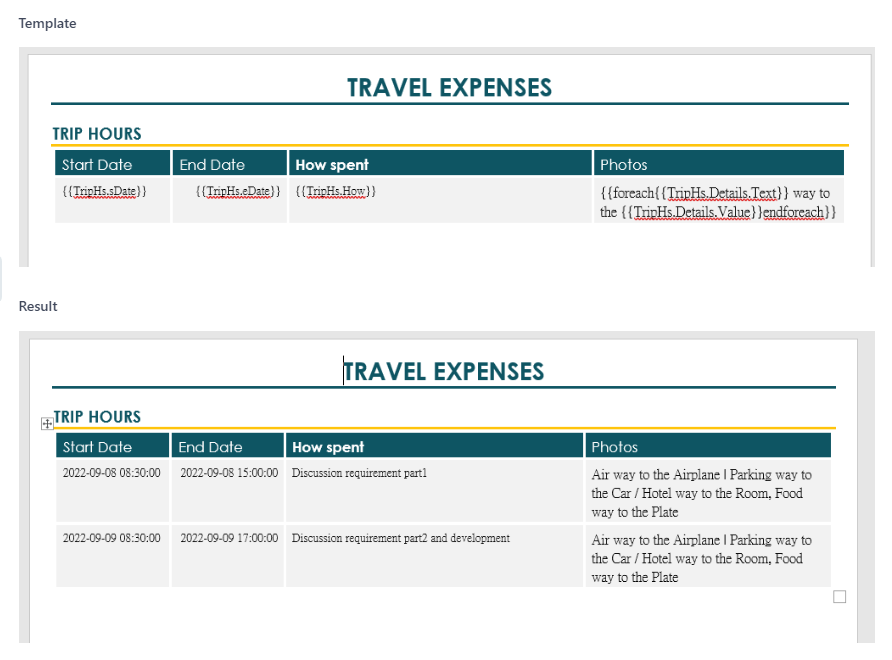Click the End Date header in the template table
Screen dimensions: 892x660
[212, 165]
